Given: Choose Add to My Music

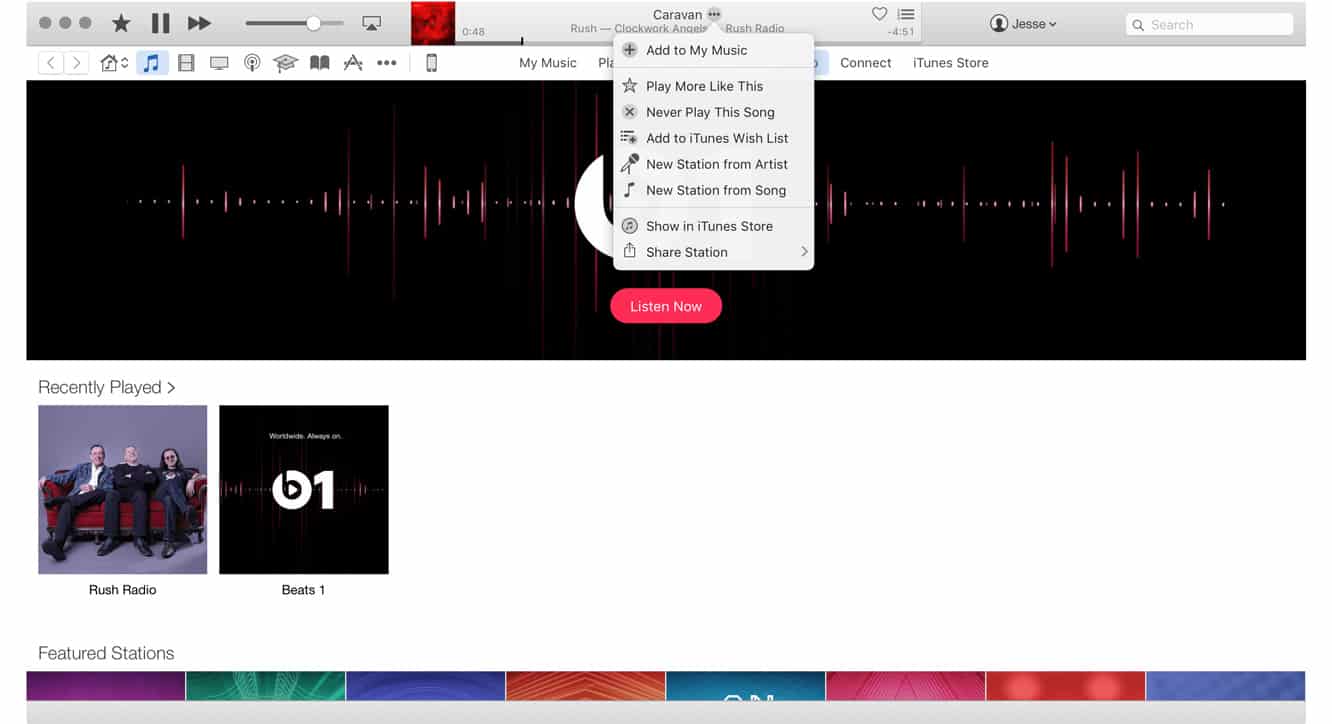Looking at the screenshot, I should (x=713, y=50).
